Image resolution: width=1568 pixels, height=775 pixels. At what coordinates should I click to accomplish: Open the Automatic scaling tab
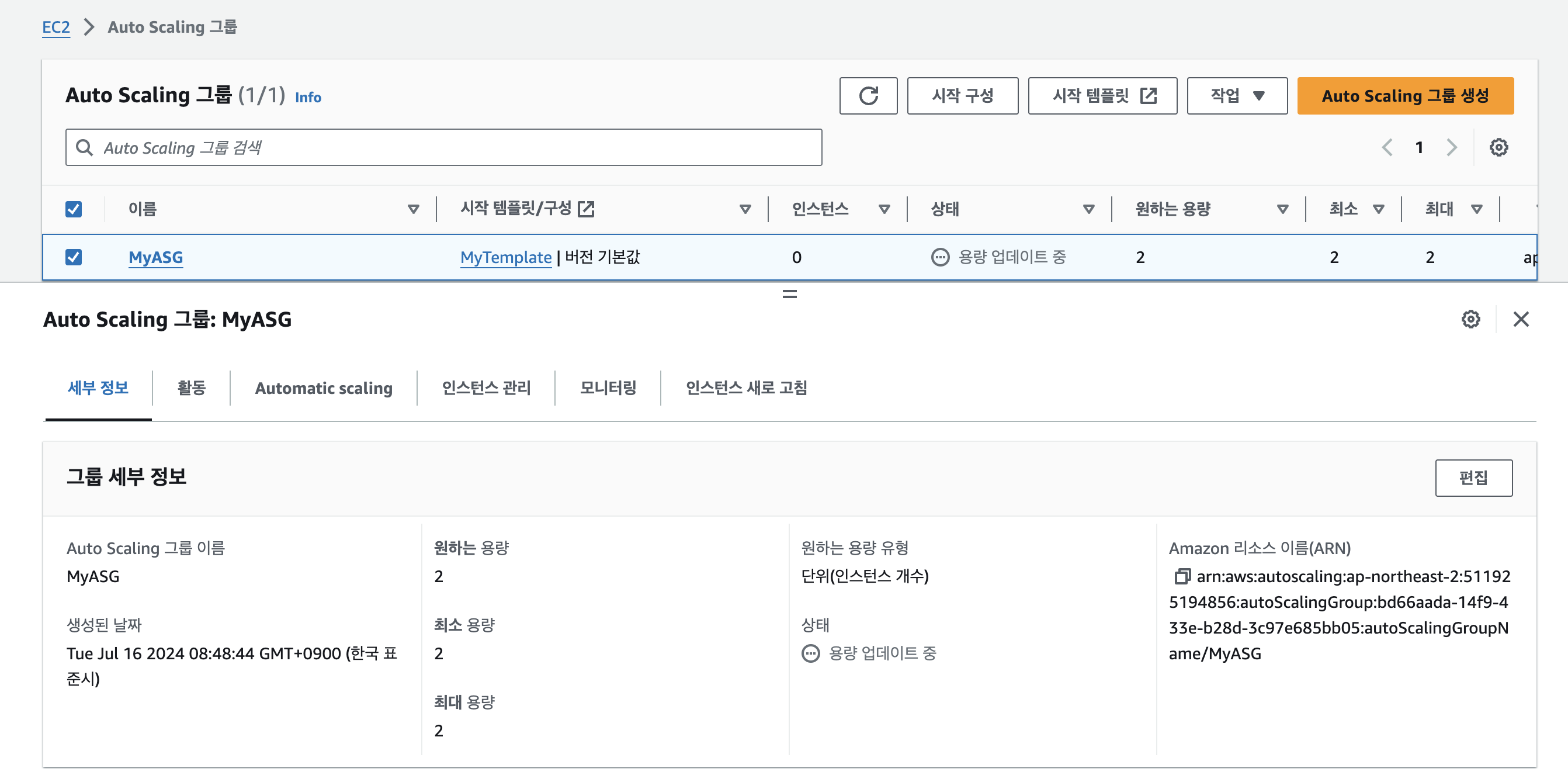click(x=323, y=388)
